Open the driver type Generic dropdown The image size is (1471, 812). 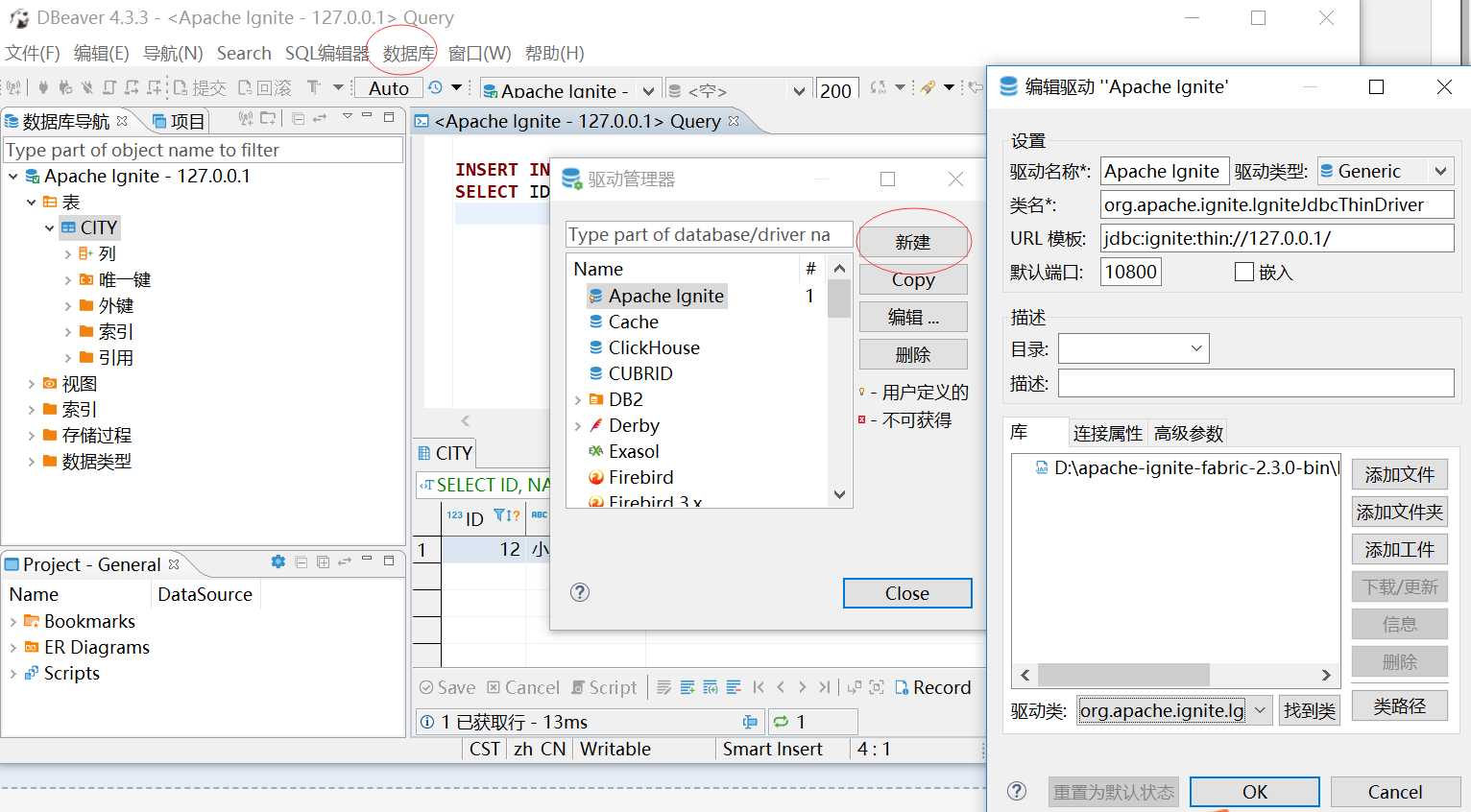tap(1440, 172)
